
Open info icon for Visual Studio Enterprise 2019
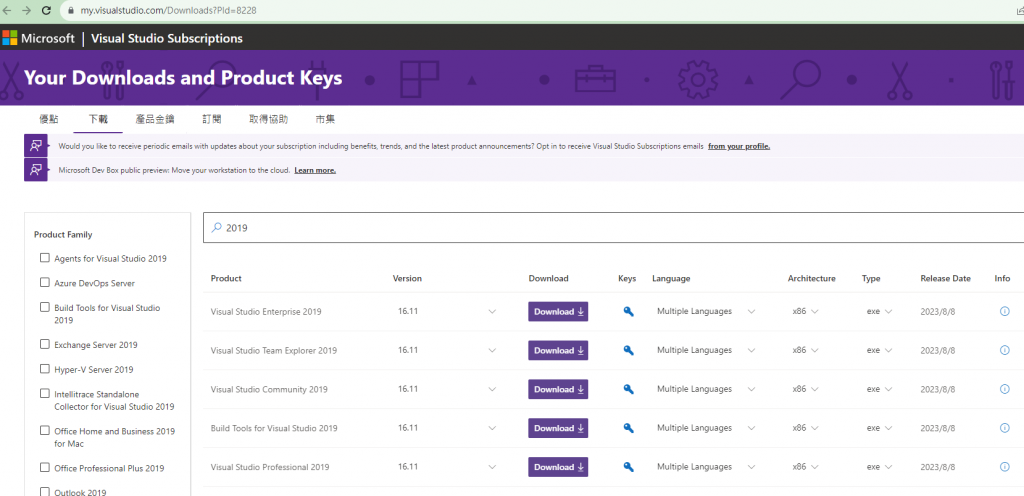point(1004,312)
